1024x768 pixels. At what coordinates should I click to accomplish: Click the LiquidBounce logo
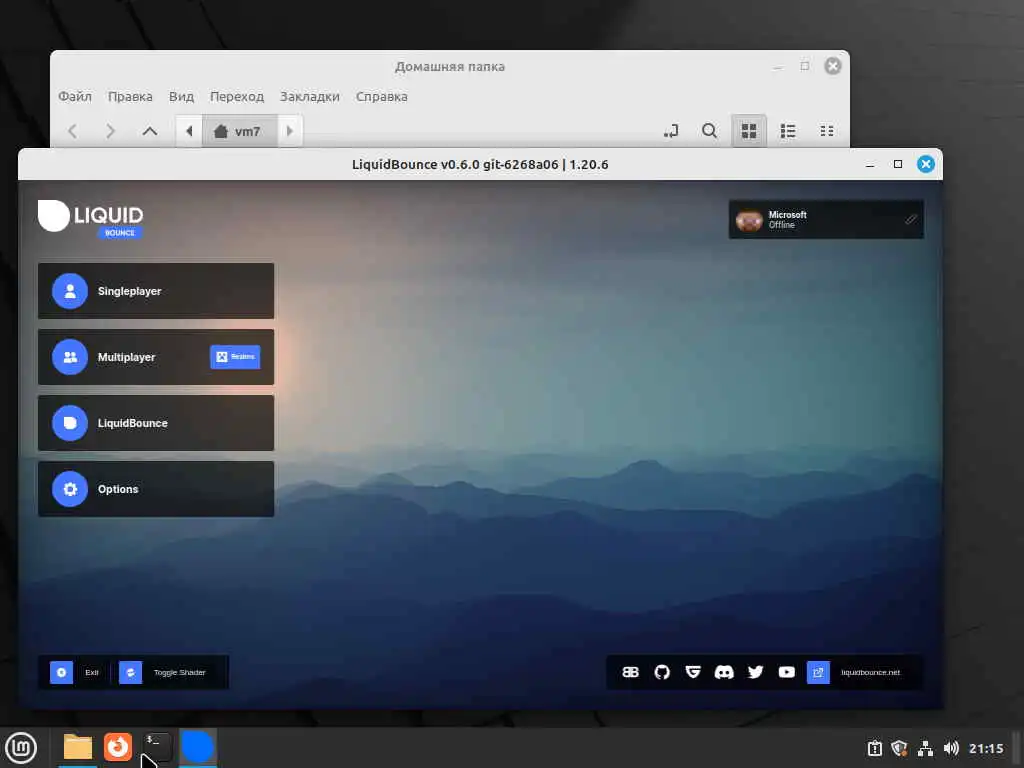90,219
